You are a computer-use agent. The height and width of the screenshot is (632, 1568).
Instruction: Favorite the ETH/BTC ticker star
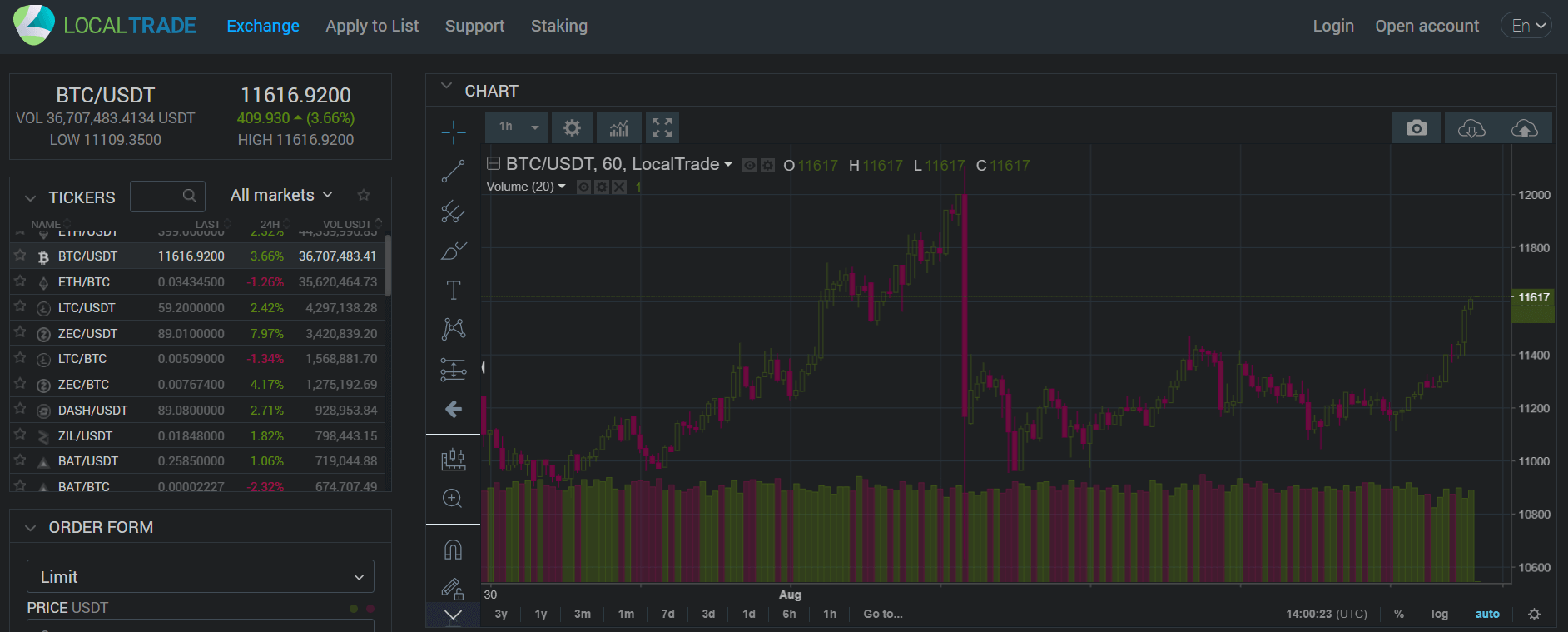(20, 281)
